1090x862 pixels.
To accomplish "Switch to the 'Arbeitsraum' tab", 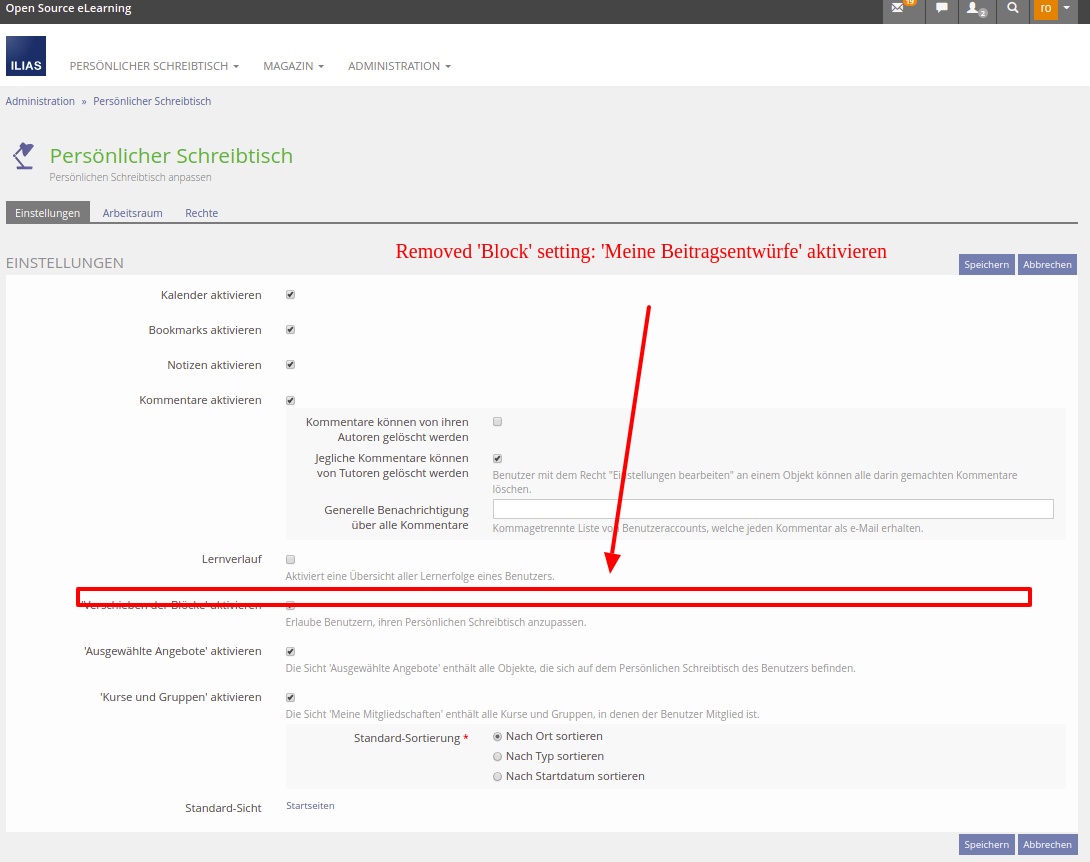I will [132, 213].
